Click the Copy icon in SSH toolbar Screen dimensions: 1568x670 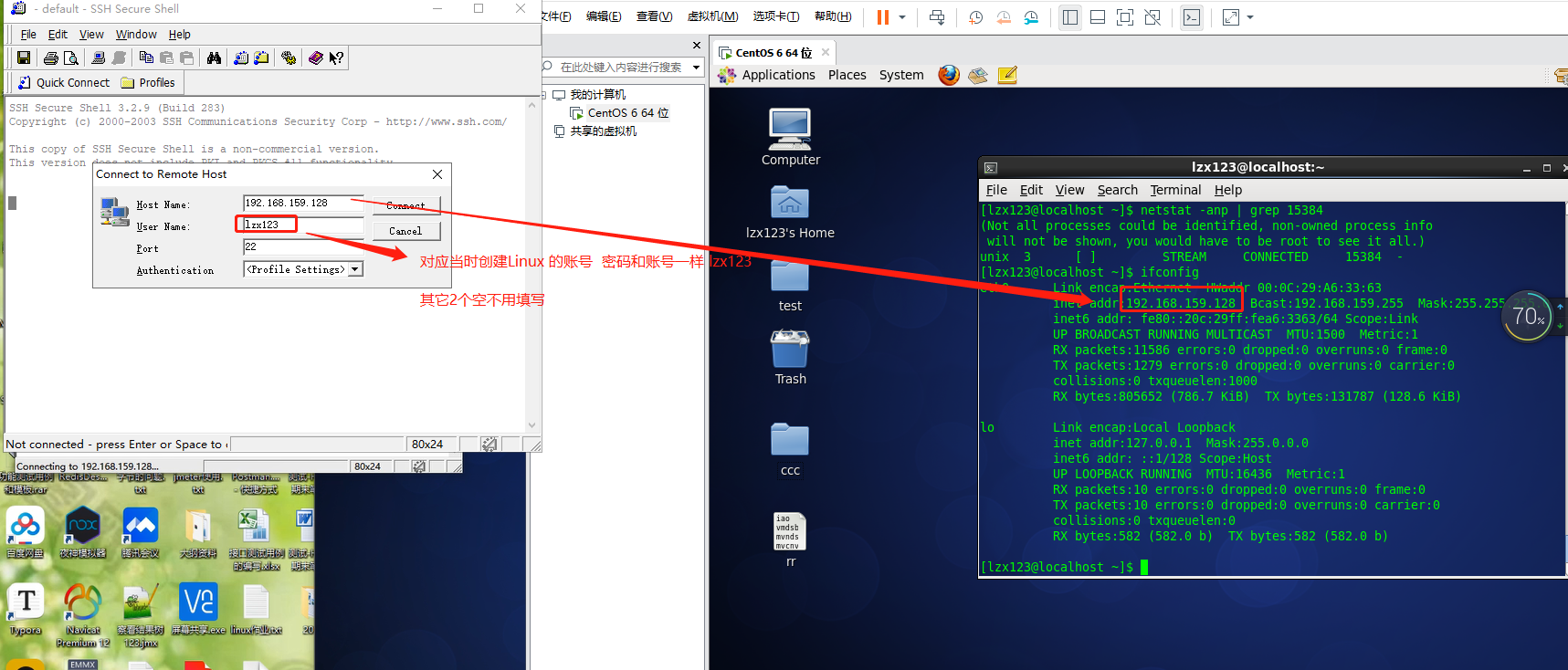[x=146, y=58]
